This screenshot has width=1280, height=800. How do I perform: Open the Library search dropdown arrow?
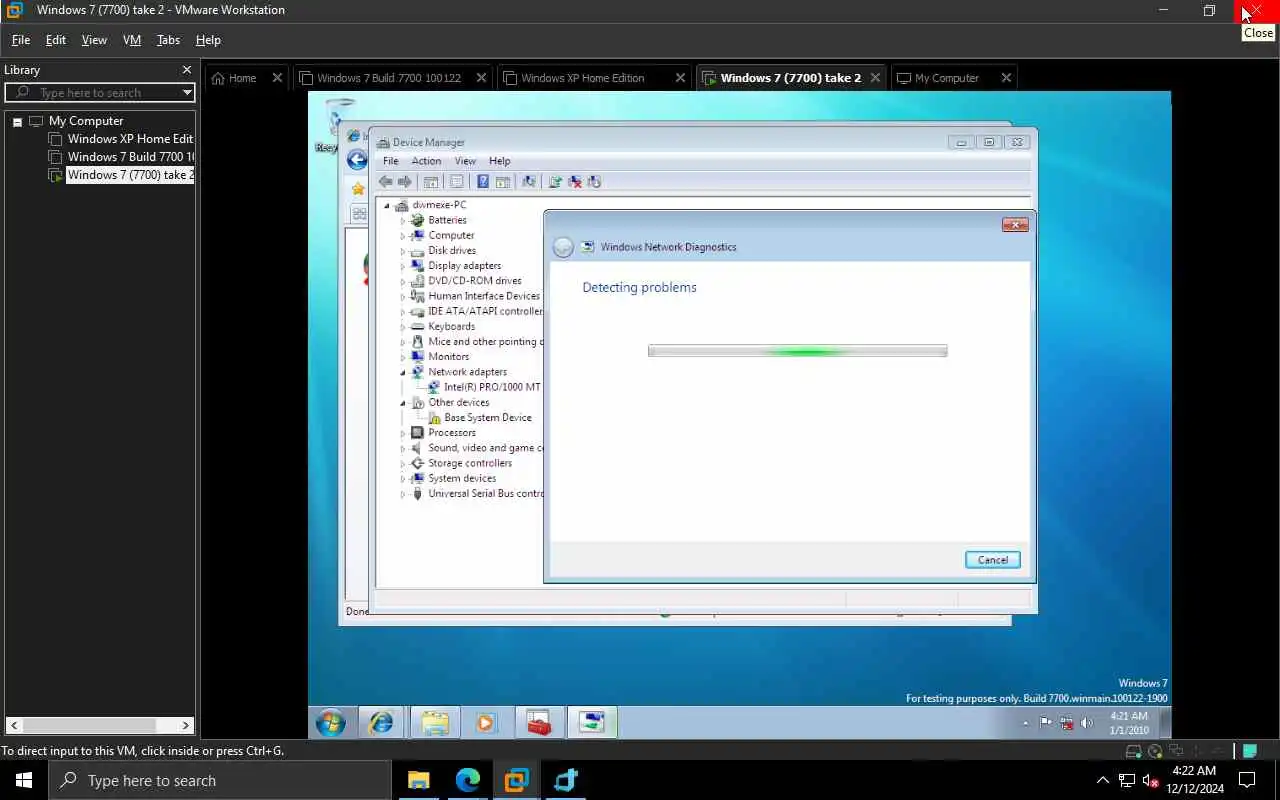186,93
